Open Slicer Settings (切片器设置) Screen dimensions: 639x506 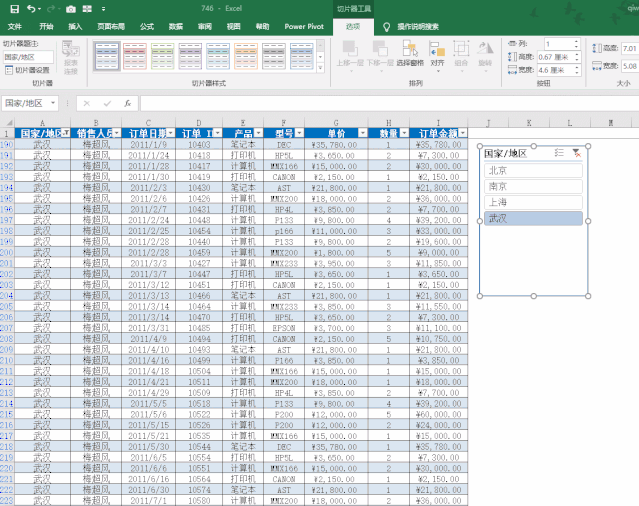coord(28,70)
